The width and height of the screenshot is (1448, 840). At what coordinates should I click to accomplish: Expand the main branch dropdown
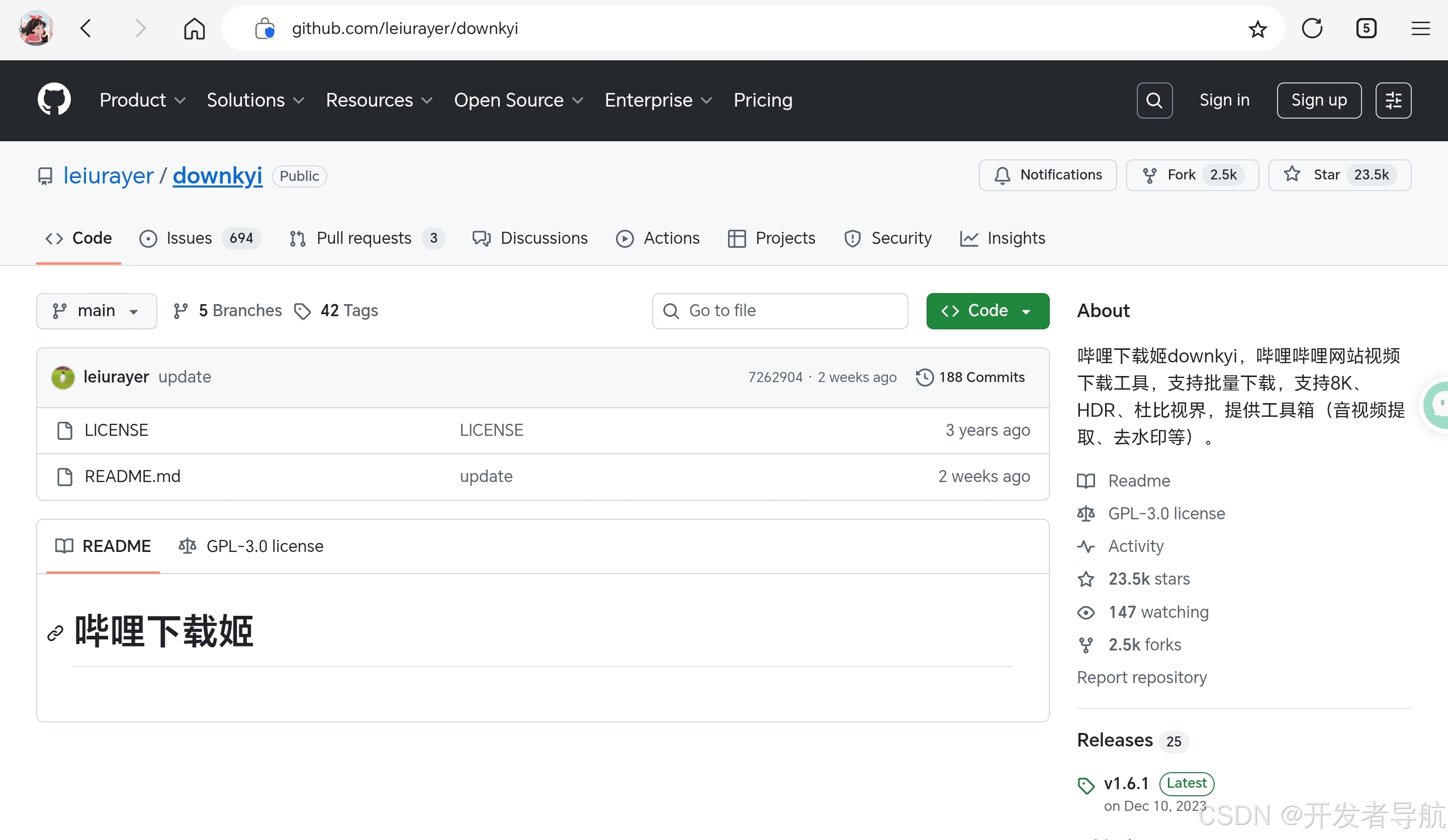[x=97, y=311]
